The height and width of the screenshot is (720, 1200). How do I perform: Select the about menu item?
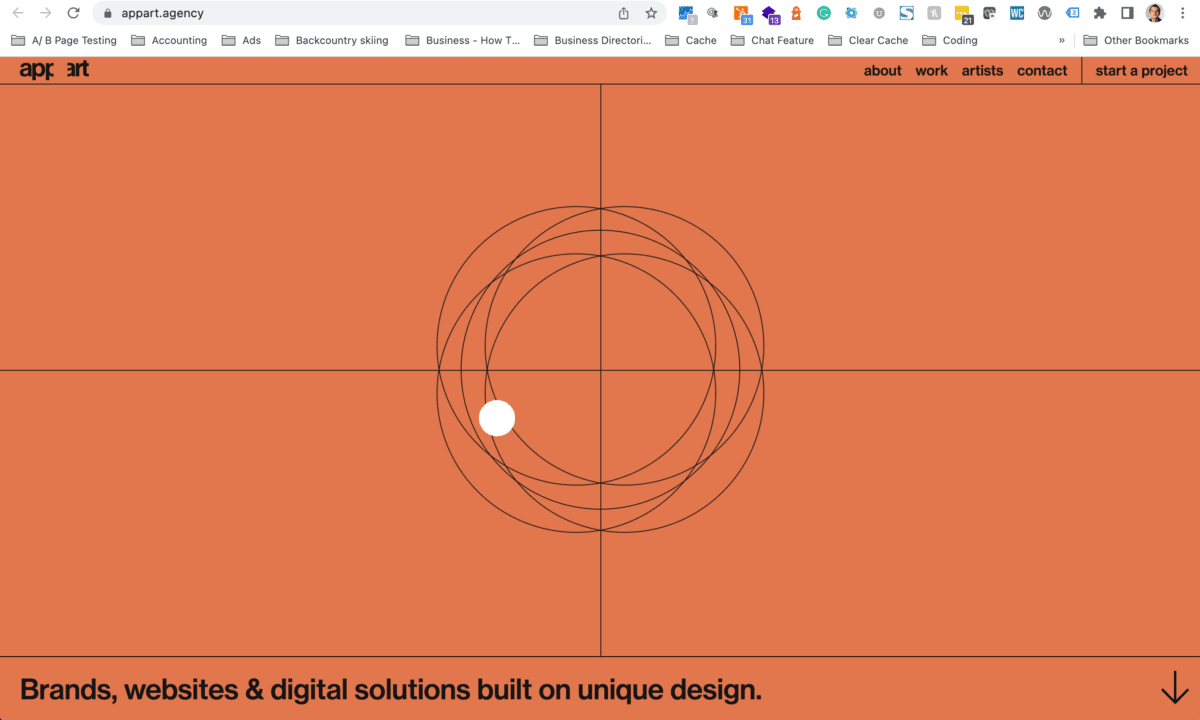pos(883,70)
